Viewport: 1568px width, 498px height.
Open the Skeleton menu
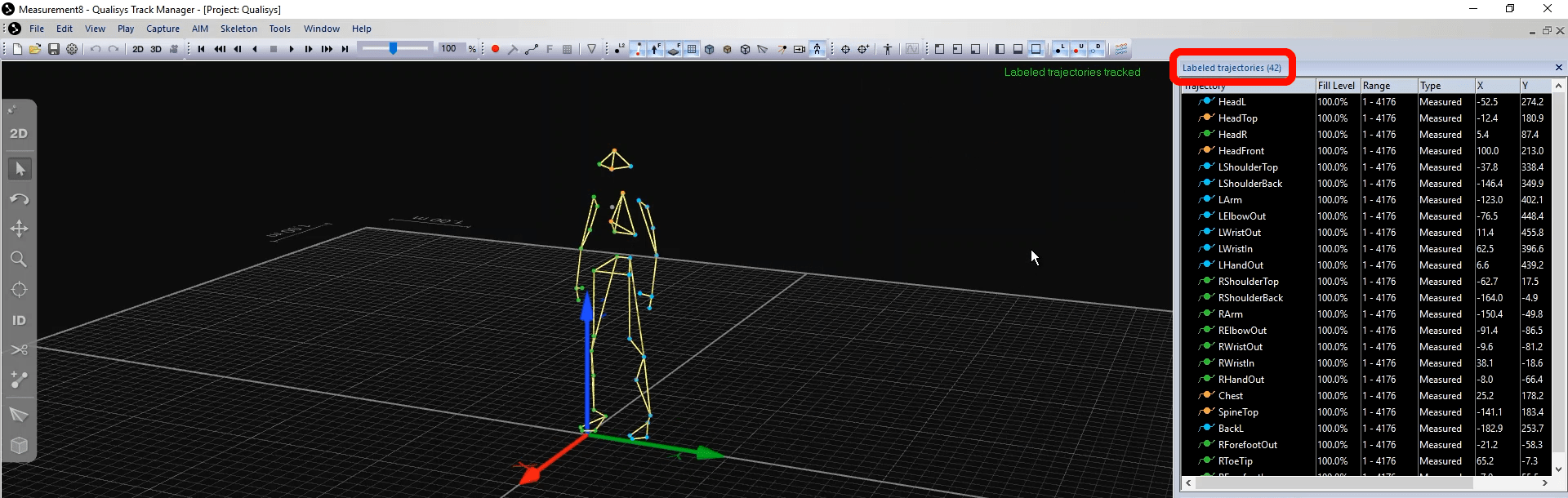[238, 29]
